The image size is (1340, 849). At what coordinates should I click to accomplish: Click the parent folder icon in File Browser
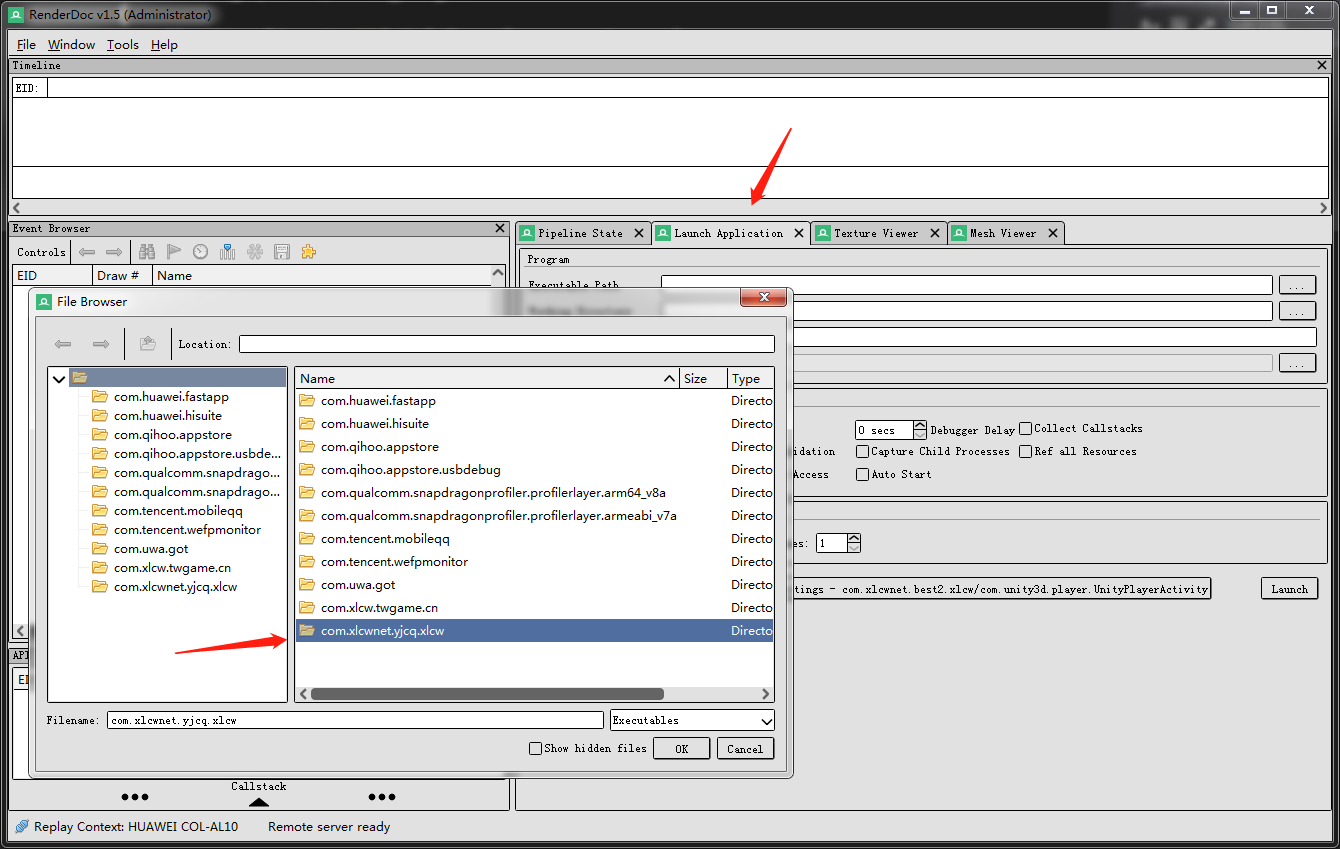(x=147, y=343)
